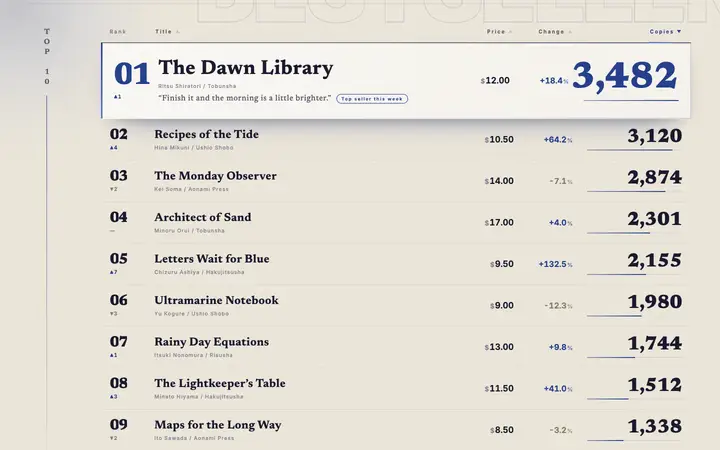This screenshot has height=450, width=720.
Task: Click author line "Minoru Orui / Tobunsha"
Action: coord(189,231)
